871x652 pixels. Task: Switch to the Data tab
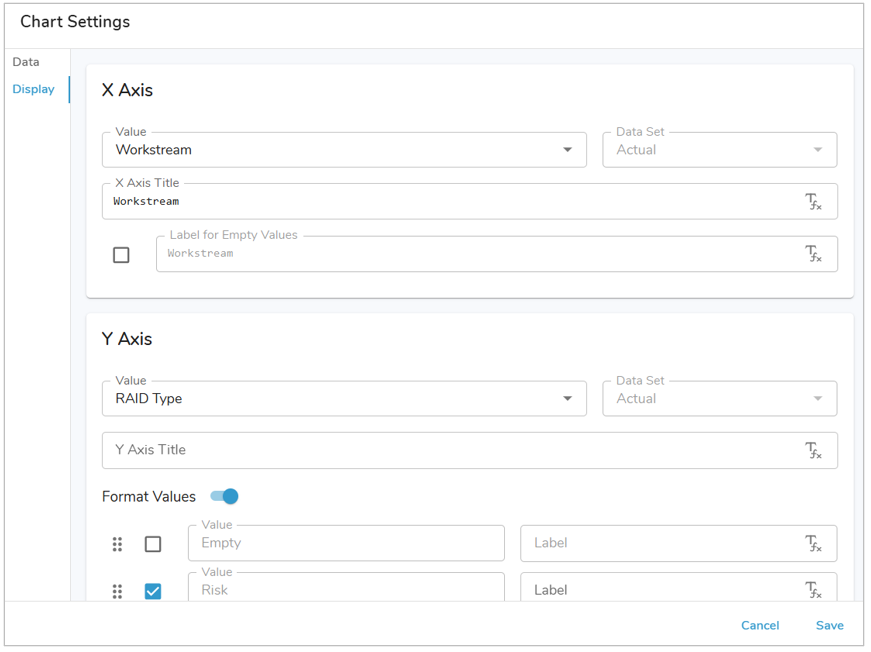[x=26, y=62]
